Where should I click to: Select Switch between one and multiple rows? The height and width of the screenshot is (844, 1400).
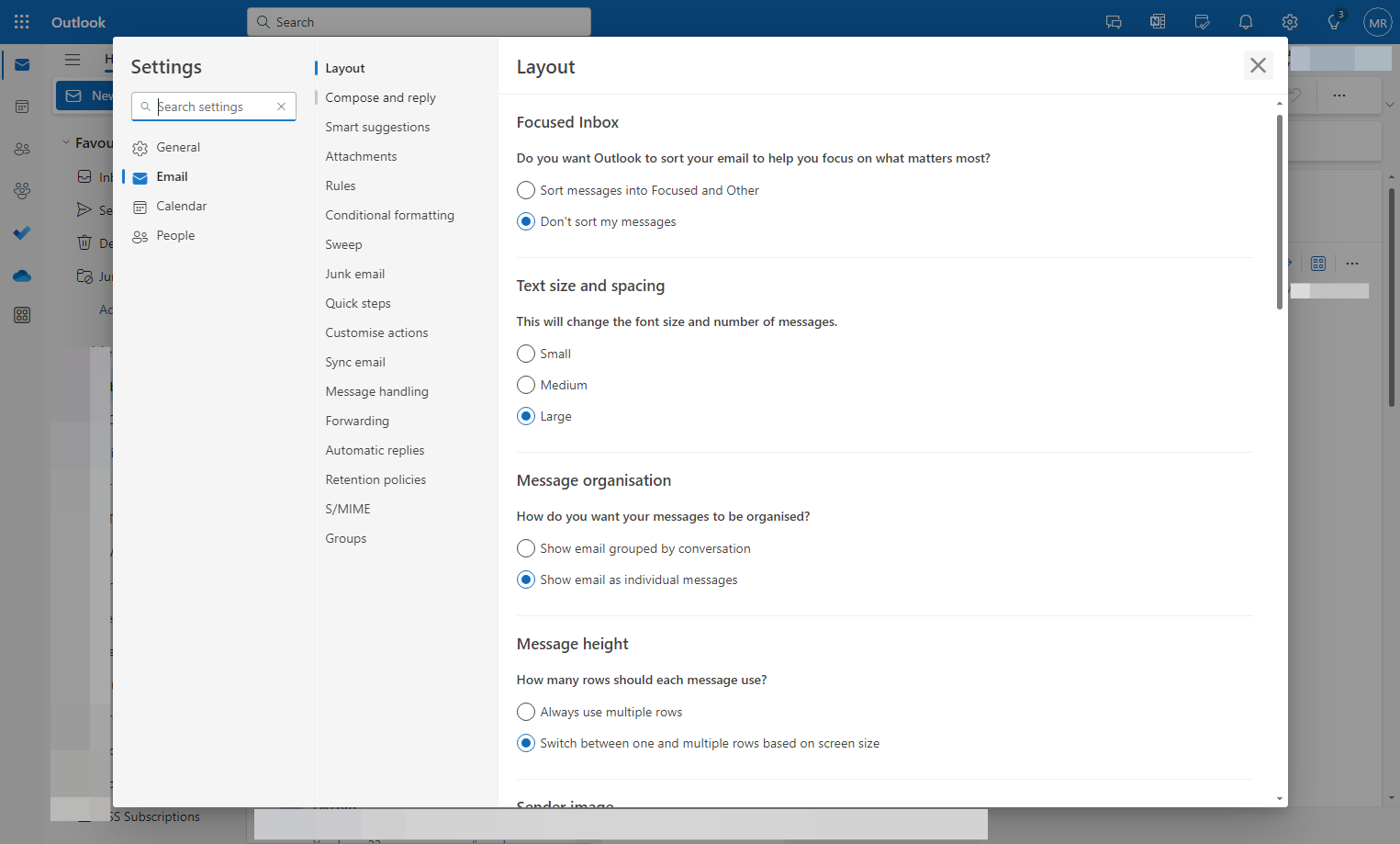point(699,743)
